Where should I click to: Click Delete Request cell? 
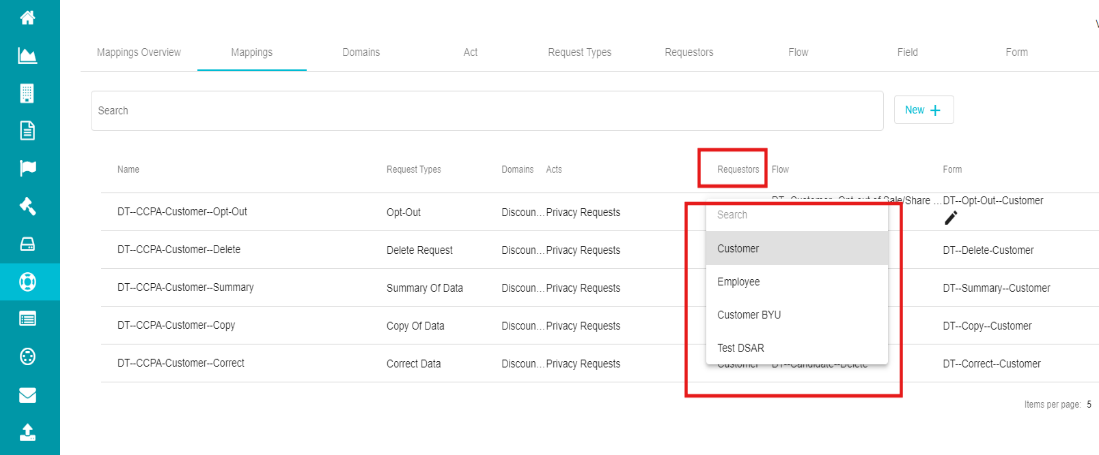pos(420,250)
